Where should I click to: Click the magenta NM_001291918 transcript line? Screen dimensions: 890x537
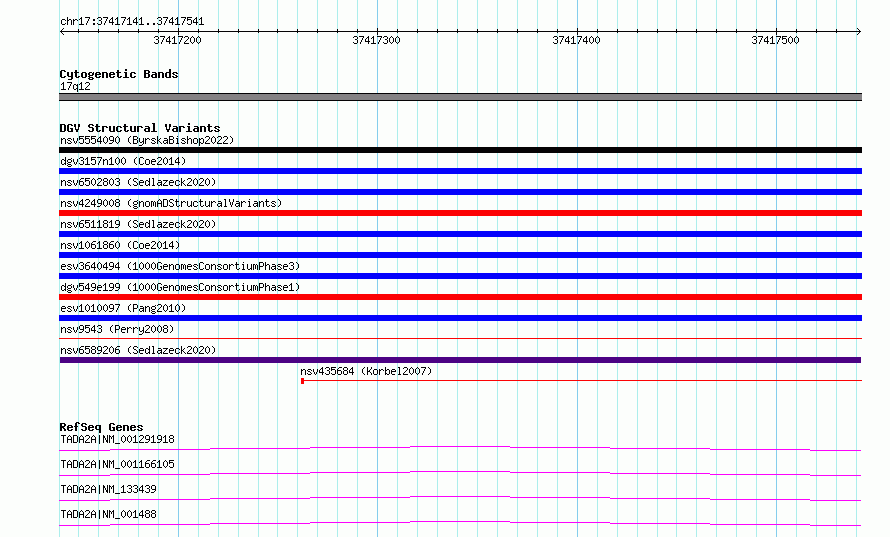click(x=460, y=448)
